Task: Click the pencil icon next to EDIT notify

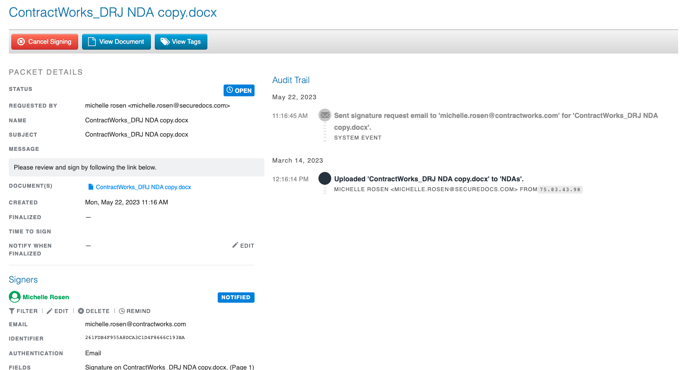Action: pos(235,245)
